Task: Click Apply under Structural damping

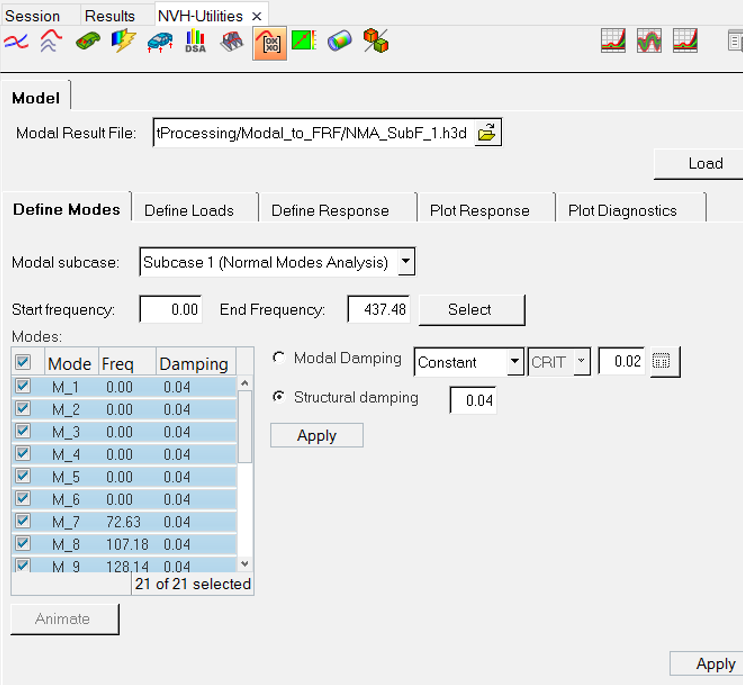Action: tap(317, 435)
